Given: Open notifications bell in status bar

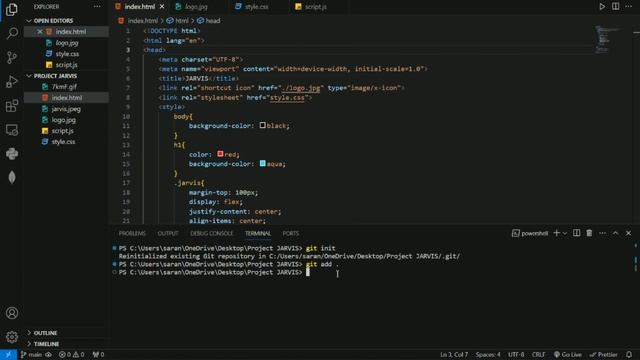Looking at the screenshot, I should pos(629,354).
